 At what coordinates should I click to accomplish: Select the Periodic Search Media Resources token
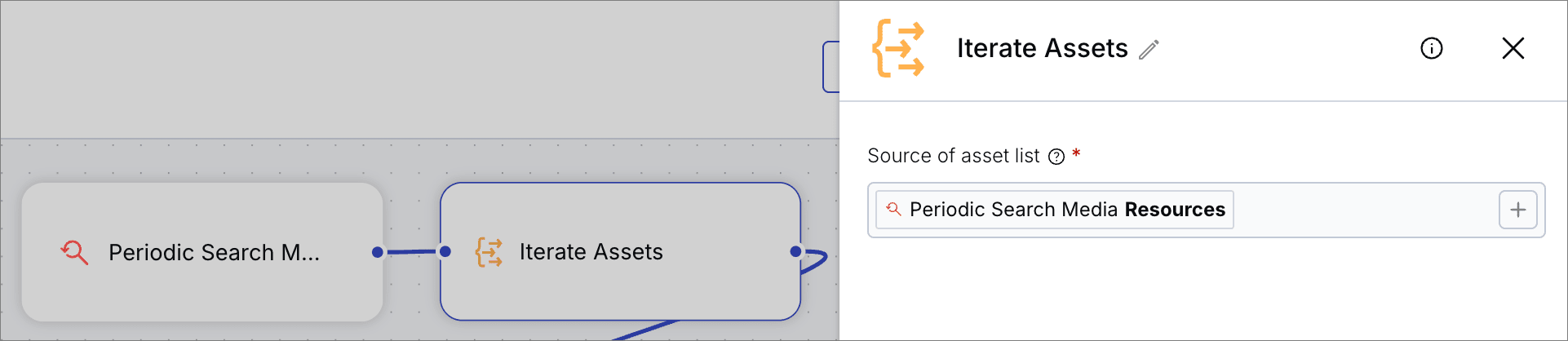1055,210
